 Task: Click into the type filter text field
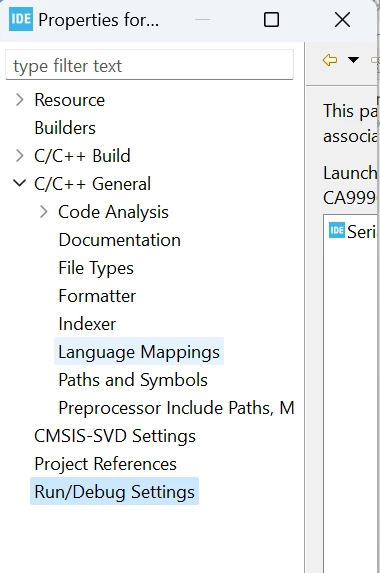pyautogui.click(x=149, y=65)
